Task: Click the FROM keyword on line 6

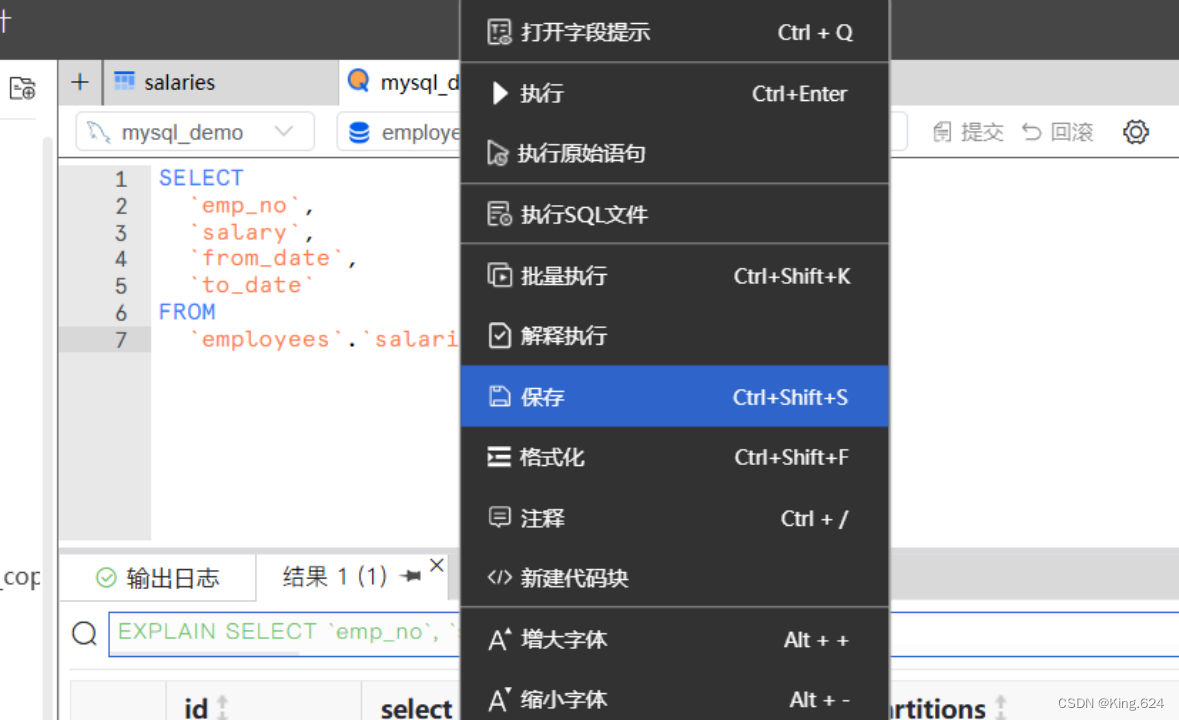Action: 187,312
